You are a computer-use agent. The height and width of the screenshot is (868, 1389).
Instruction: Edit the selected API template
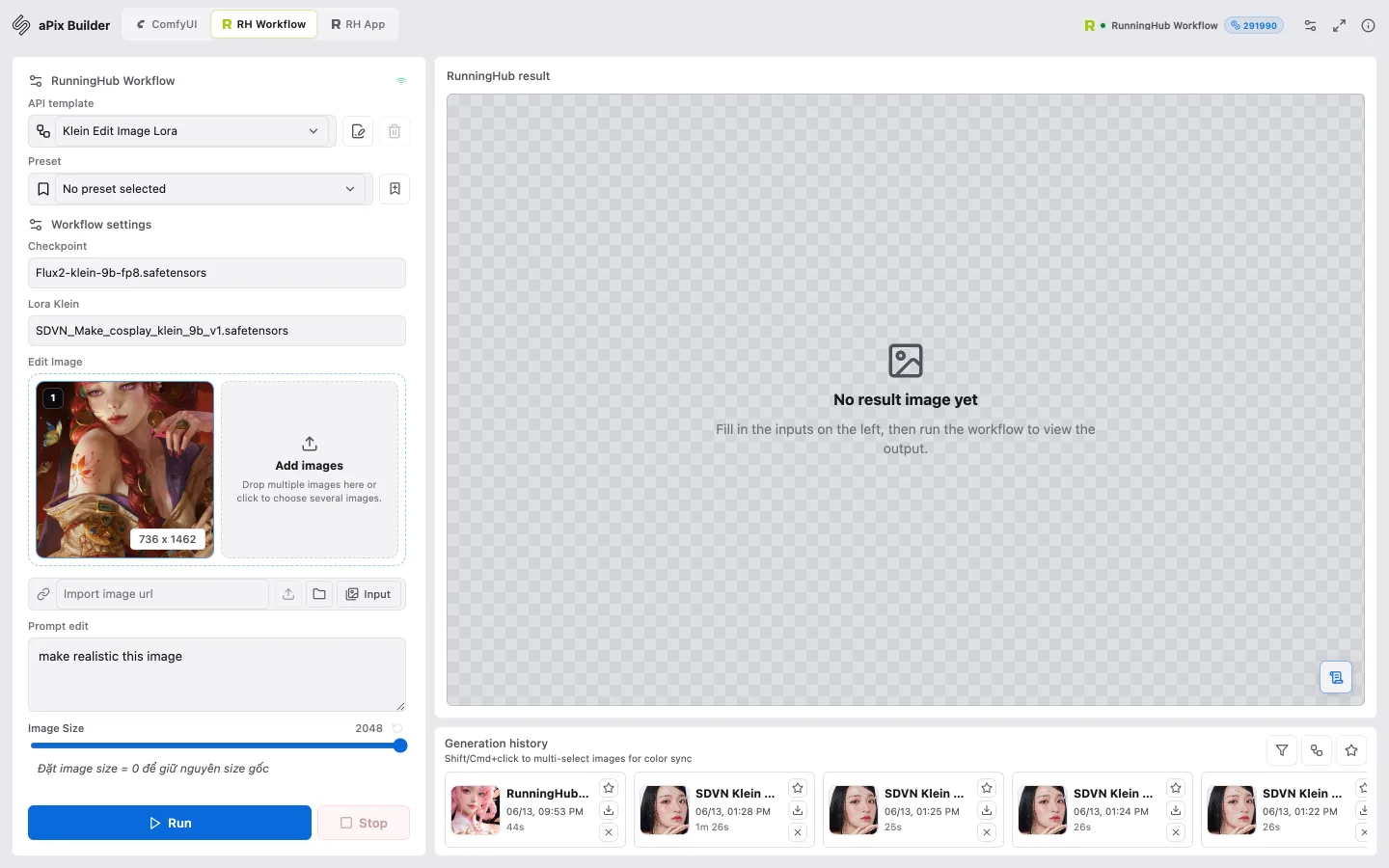(x=359, y=131)
